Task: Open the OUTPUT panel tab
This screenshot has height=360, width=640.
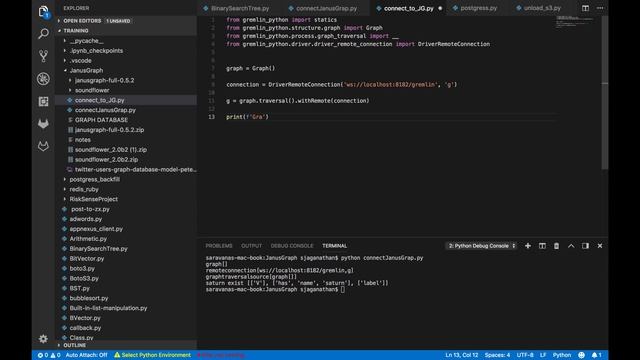Action: coord(251,246)
